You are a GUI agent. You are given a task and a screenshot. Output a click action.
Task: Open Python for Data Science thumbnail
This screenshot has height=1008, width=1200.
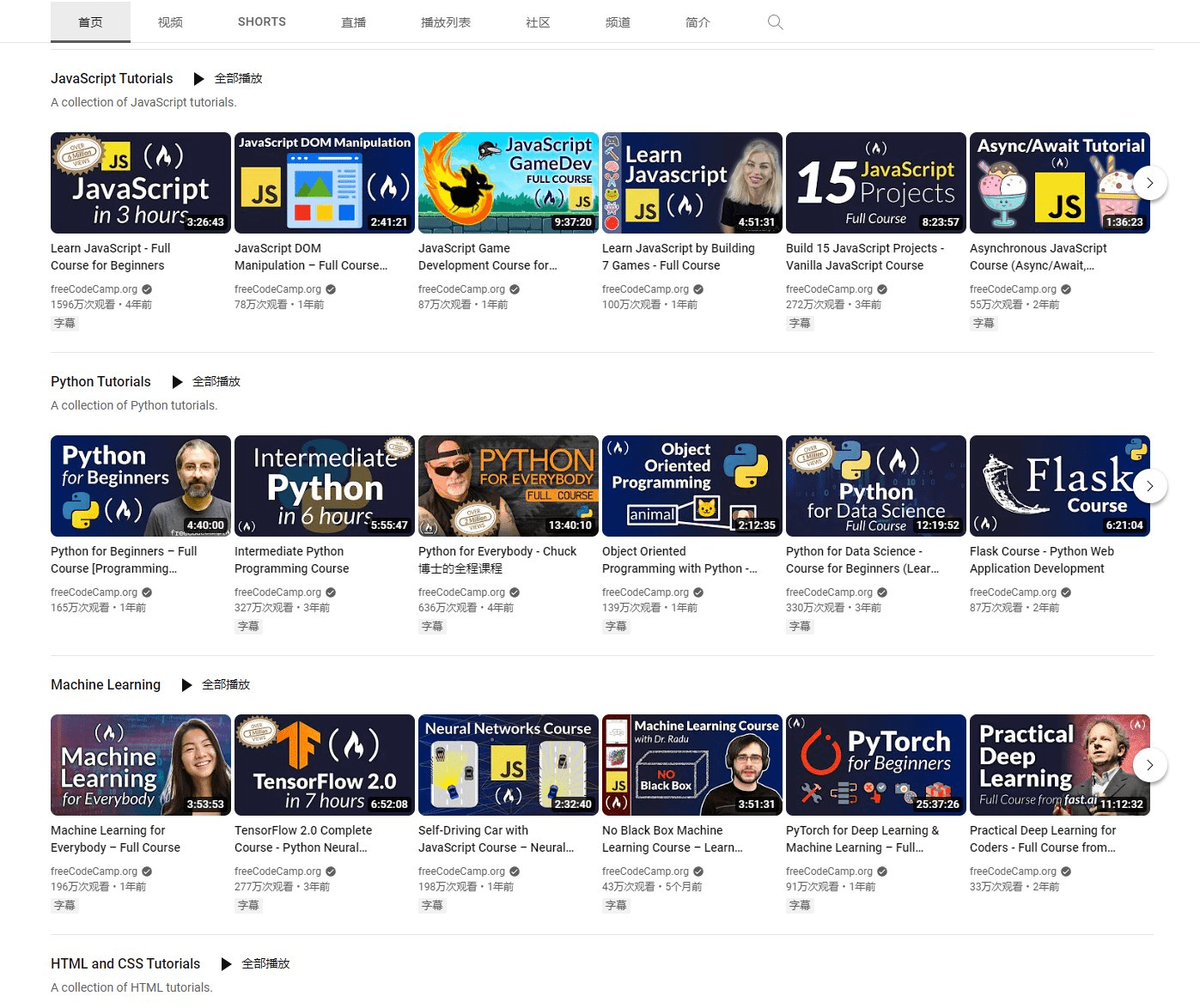(876, 486)
